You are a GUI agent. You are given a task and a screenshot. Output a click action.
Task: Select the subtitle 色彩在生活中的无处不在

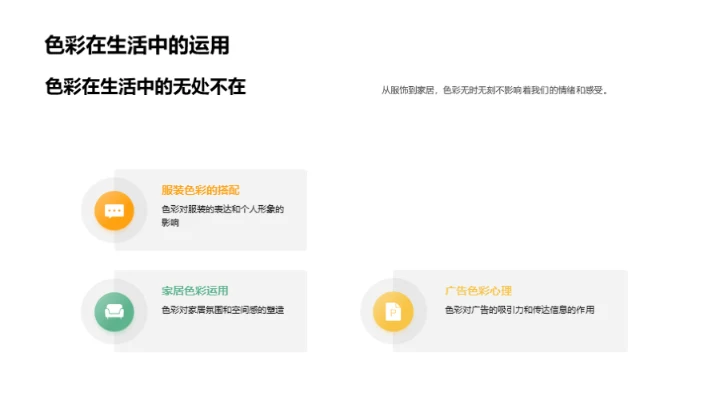146,87
